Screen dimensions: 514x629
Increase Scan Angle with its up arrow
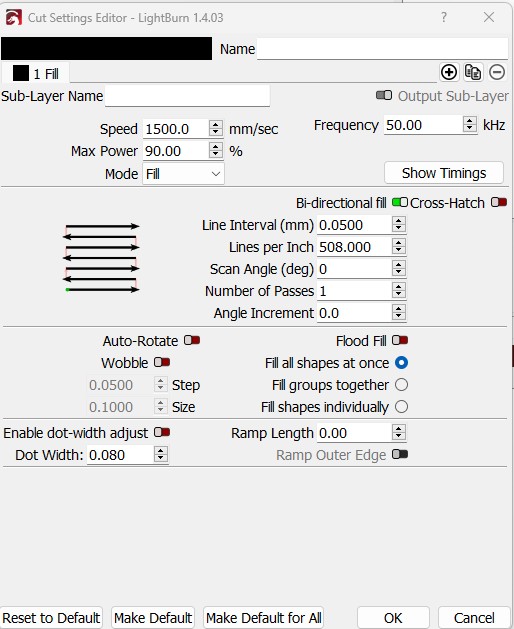[x=398, y=264]
